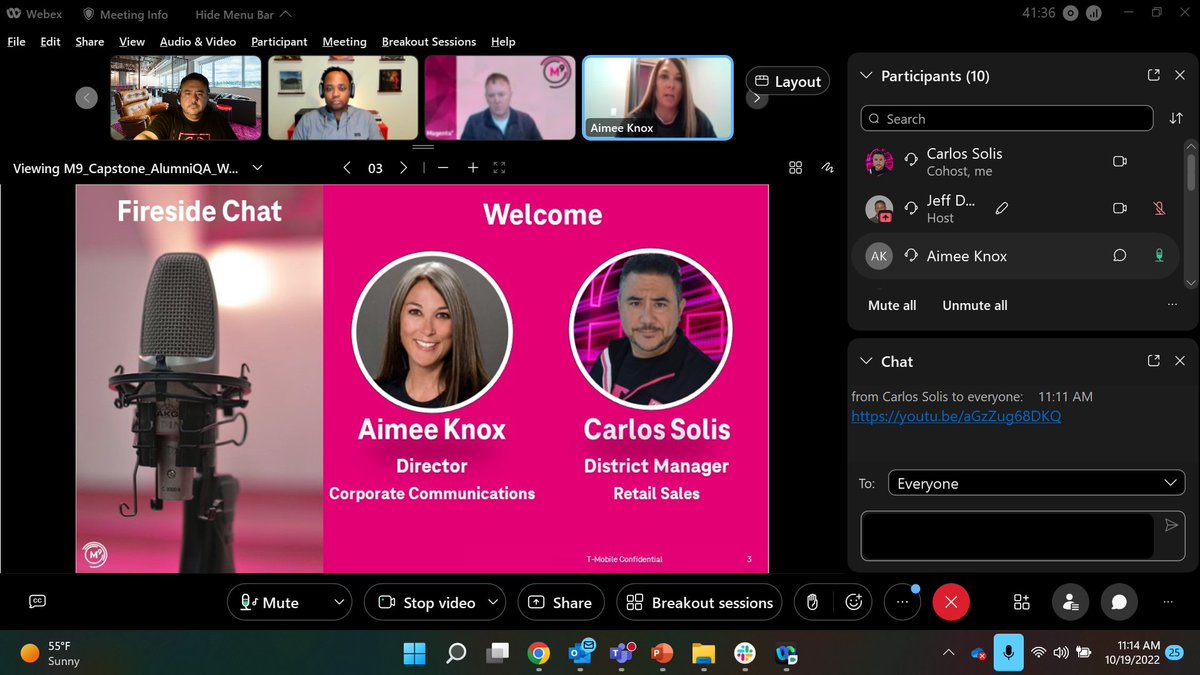Open the Share menu in menu bar
The width and height of the screenshot is (1200, 675).
(x=89, y=41)
